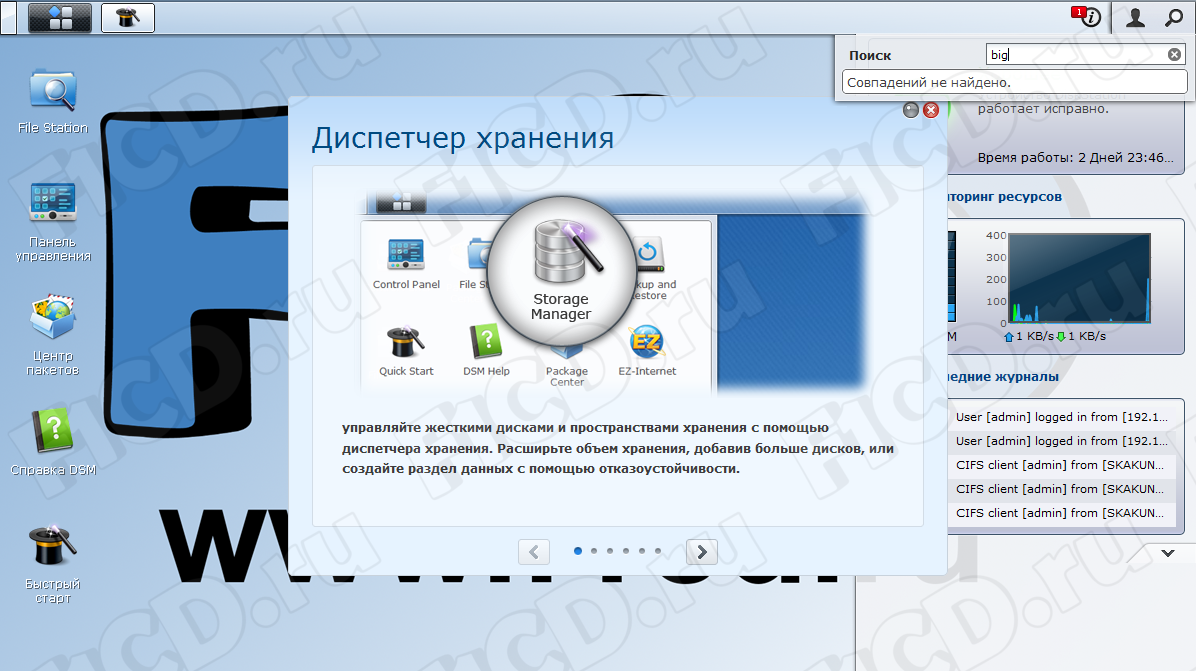Viewport: 1196px width, 671px height.
Task: Go to previous wizard slide
Action: (x=534, y=551)
